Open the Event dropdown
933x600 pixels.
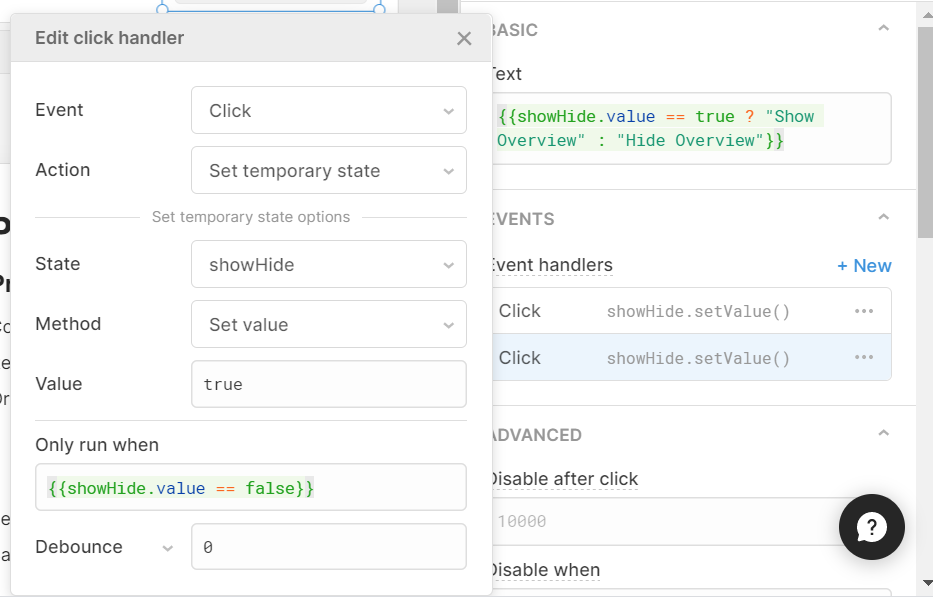[x=328, y=110]
